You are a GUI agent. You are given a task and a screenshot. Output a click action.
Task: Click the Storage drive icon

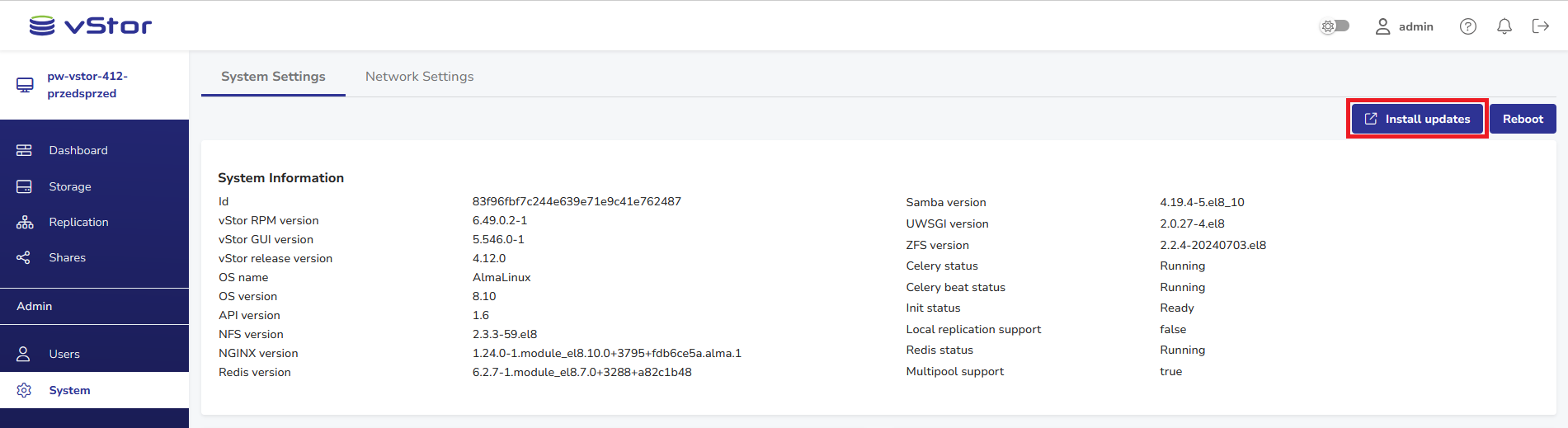(x=24, y=186)
